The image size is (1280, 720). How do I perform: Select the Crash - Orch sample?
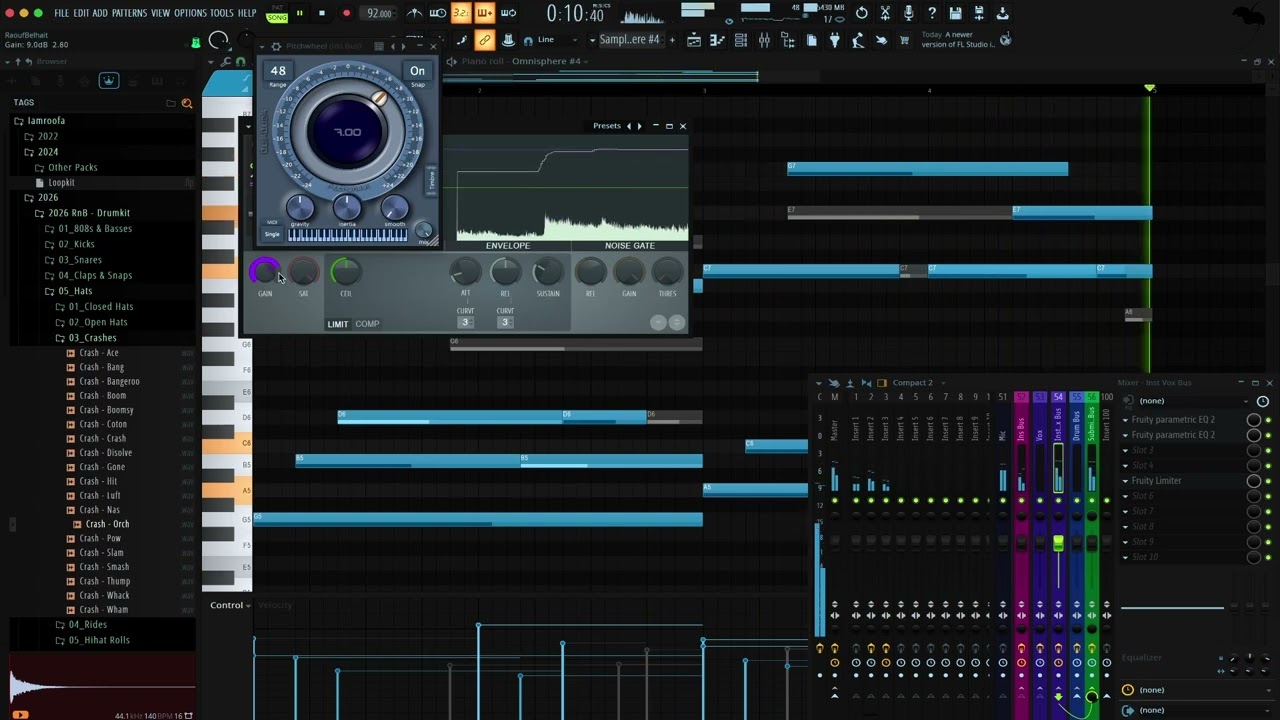pyautogui.click(x=107, y=524)
